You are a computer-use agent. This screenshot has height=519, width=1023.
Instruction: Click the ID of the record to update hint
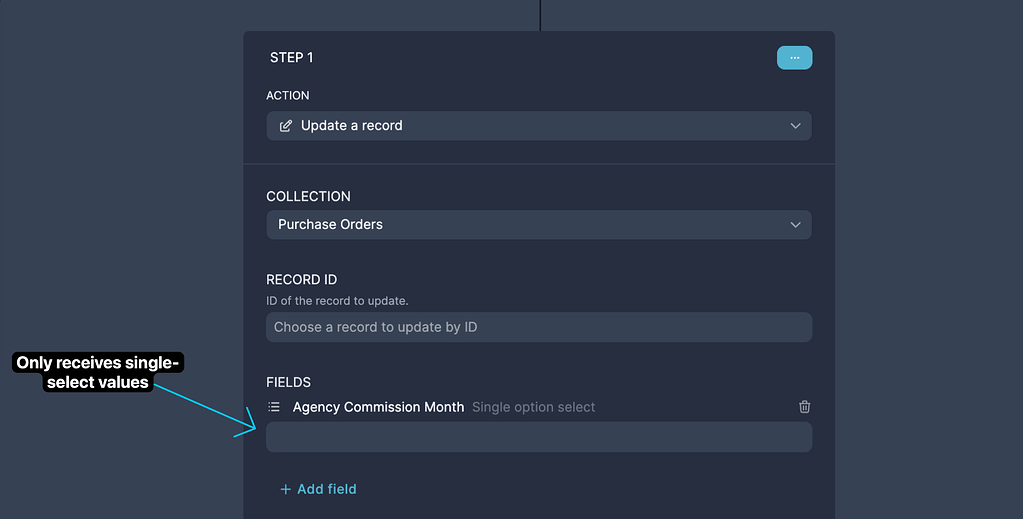[x=337, y=301]
